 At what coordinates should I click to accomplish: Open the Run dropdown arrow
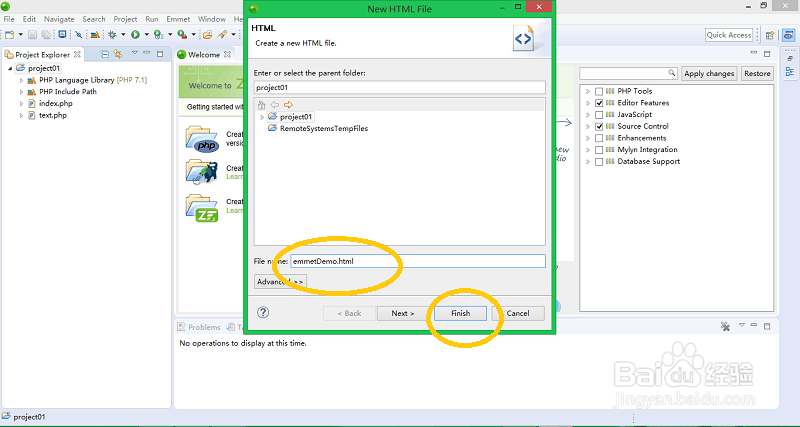(146, 35)
